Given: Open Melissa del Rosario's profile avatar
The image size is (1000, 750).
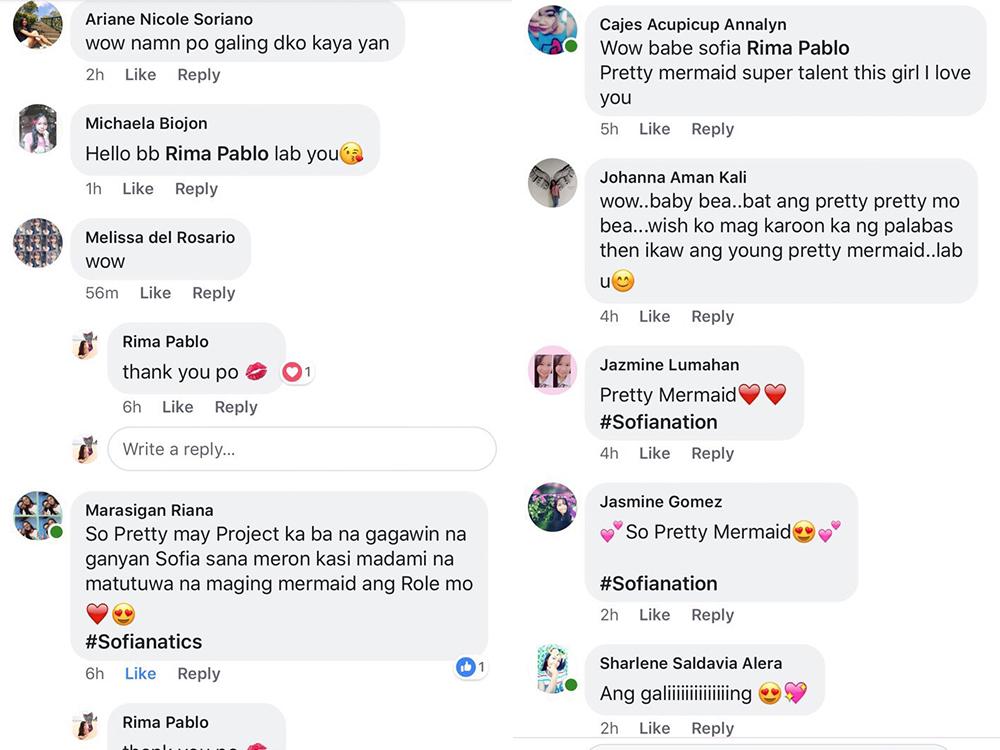Looking at the screenshot, I should (38, 243).
